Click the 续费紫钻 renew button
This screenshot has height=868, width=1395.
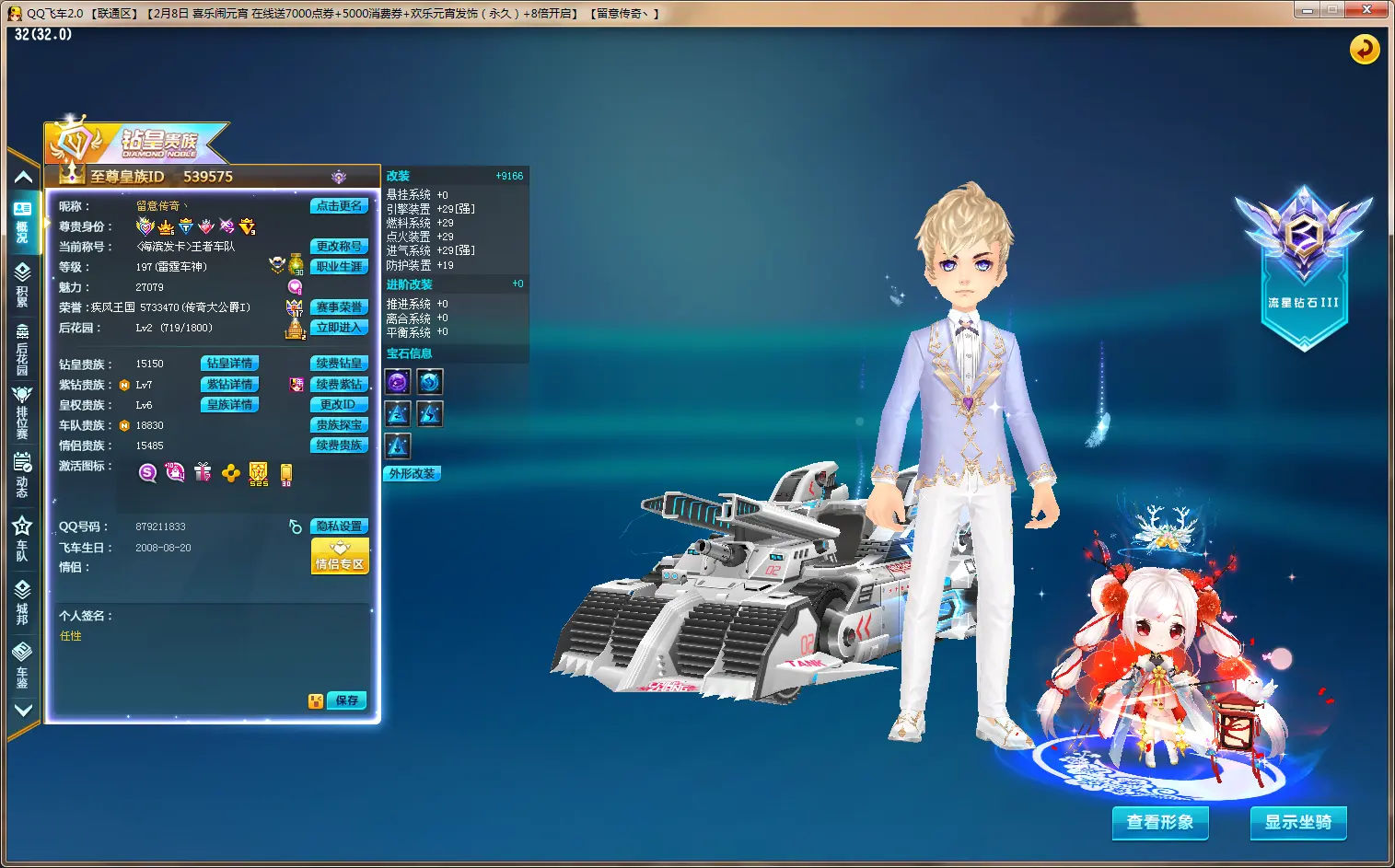coord(339,384)
